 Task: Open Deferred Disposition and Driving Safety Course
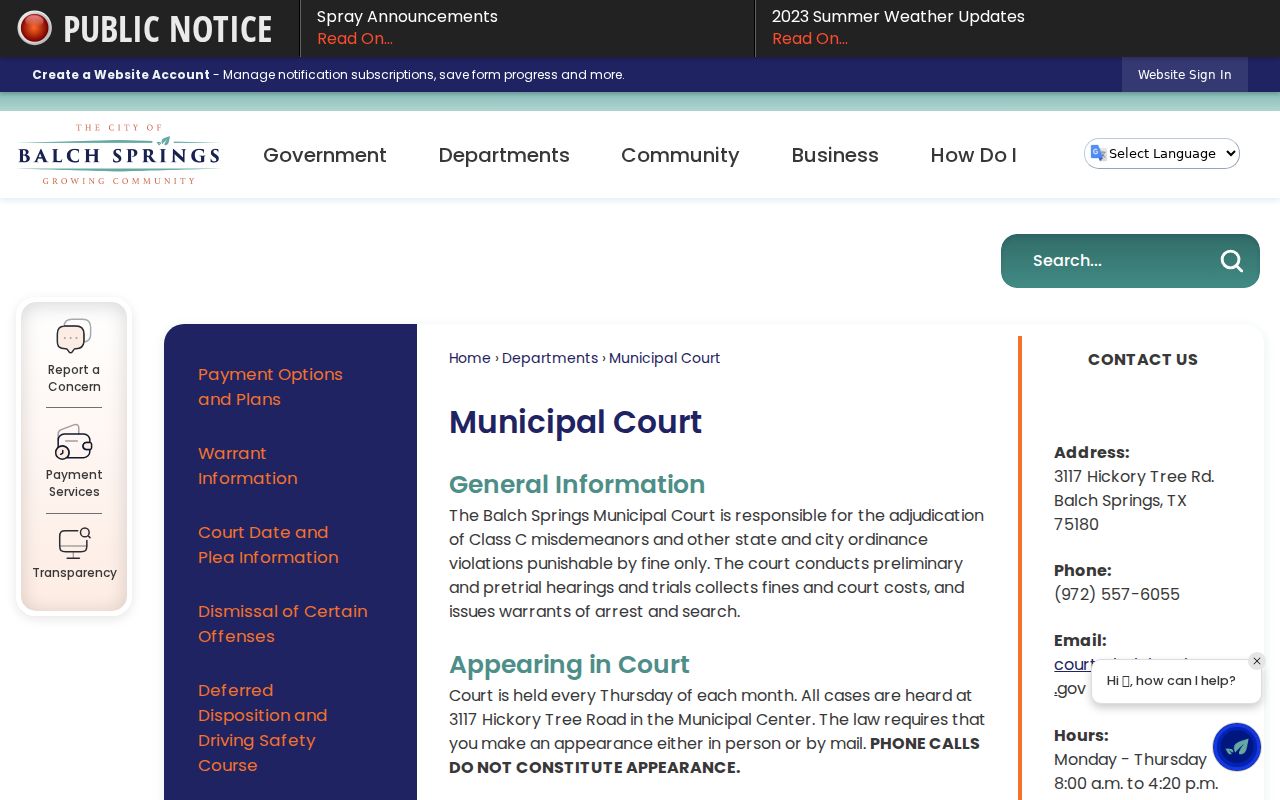tap(263, 728)
